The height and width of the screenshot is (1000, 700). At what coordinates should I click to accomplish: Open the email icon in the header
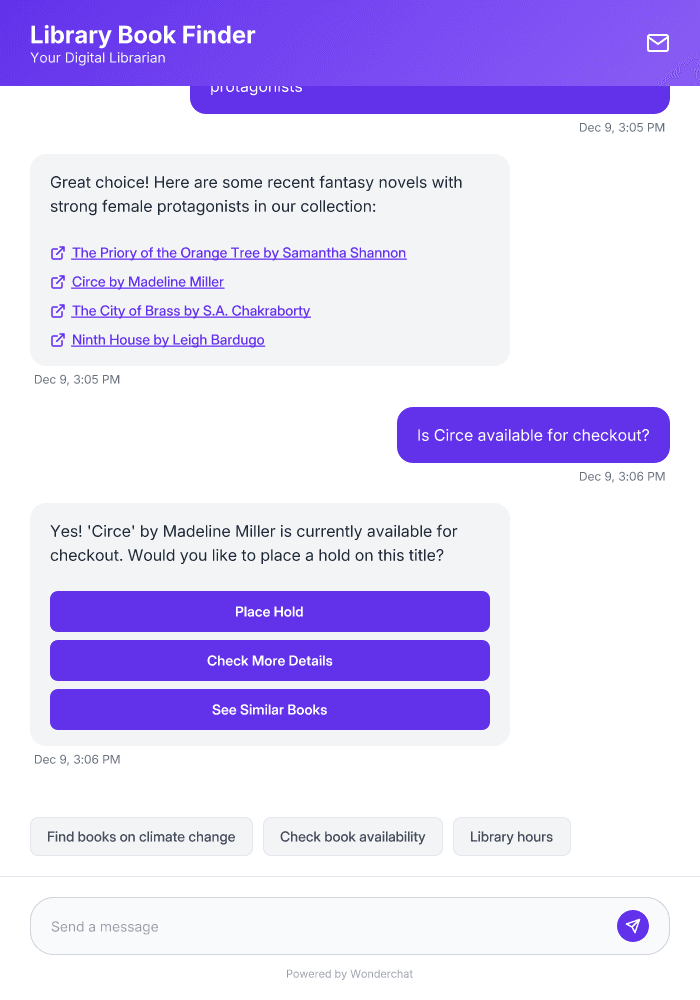click(x=657, y=43)
